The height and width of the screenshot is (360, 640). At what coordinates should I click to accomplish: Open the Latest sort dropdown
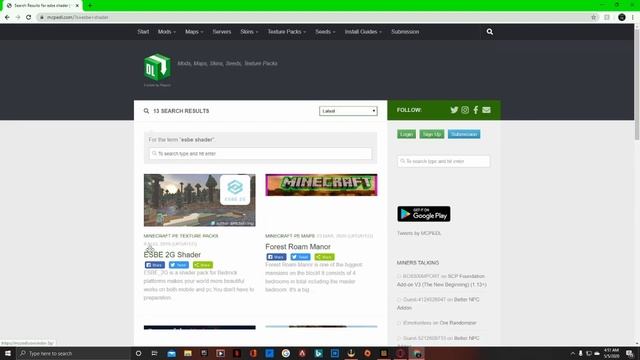click(x=348, y=111)
